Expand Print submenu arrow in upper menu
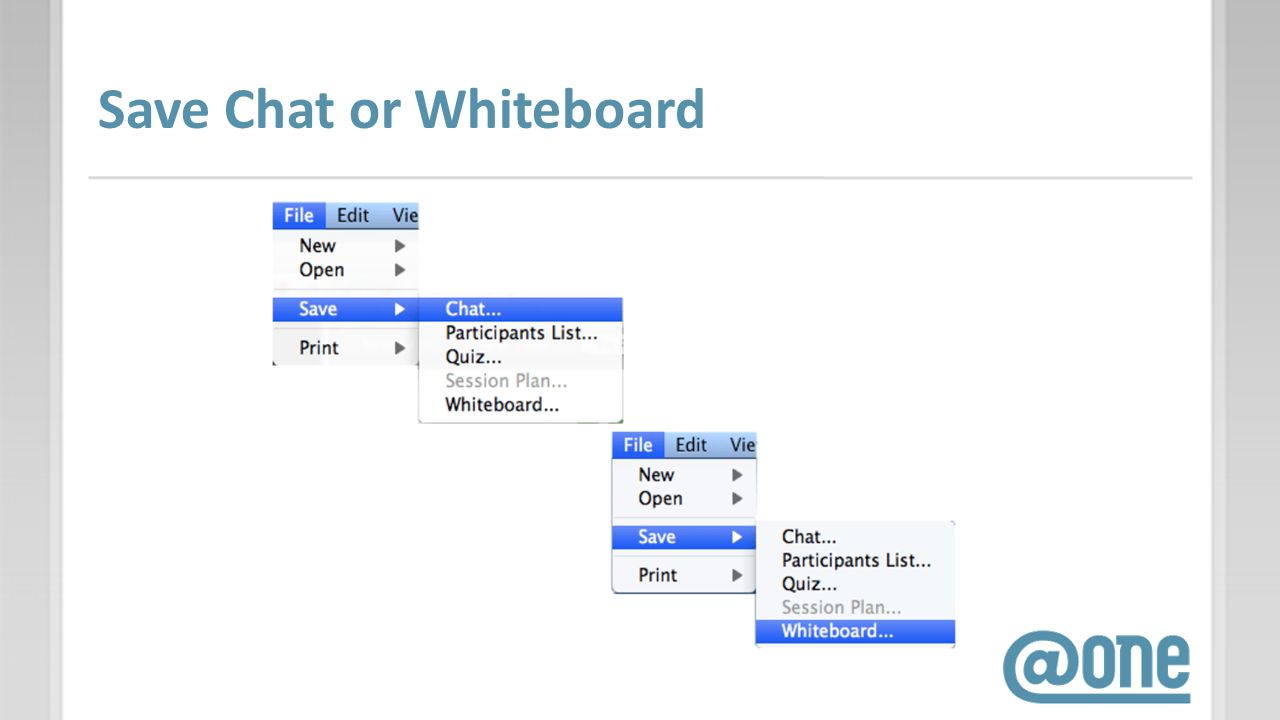This screenshot has height=720, width=1280. [x=400, y=348]
